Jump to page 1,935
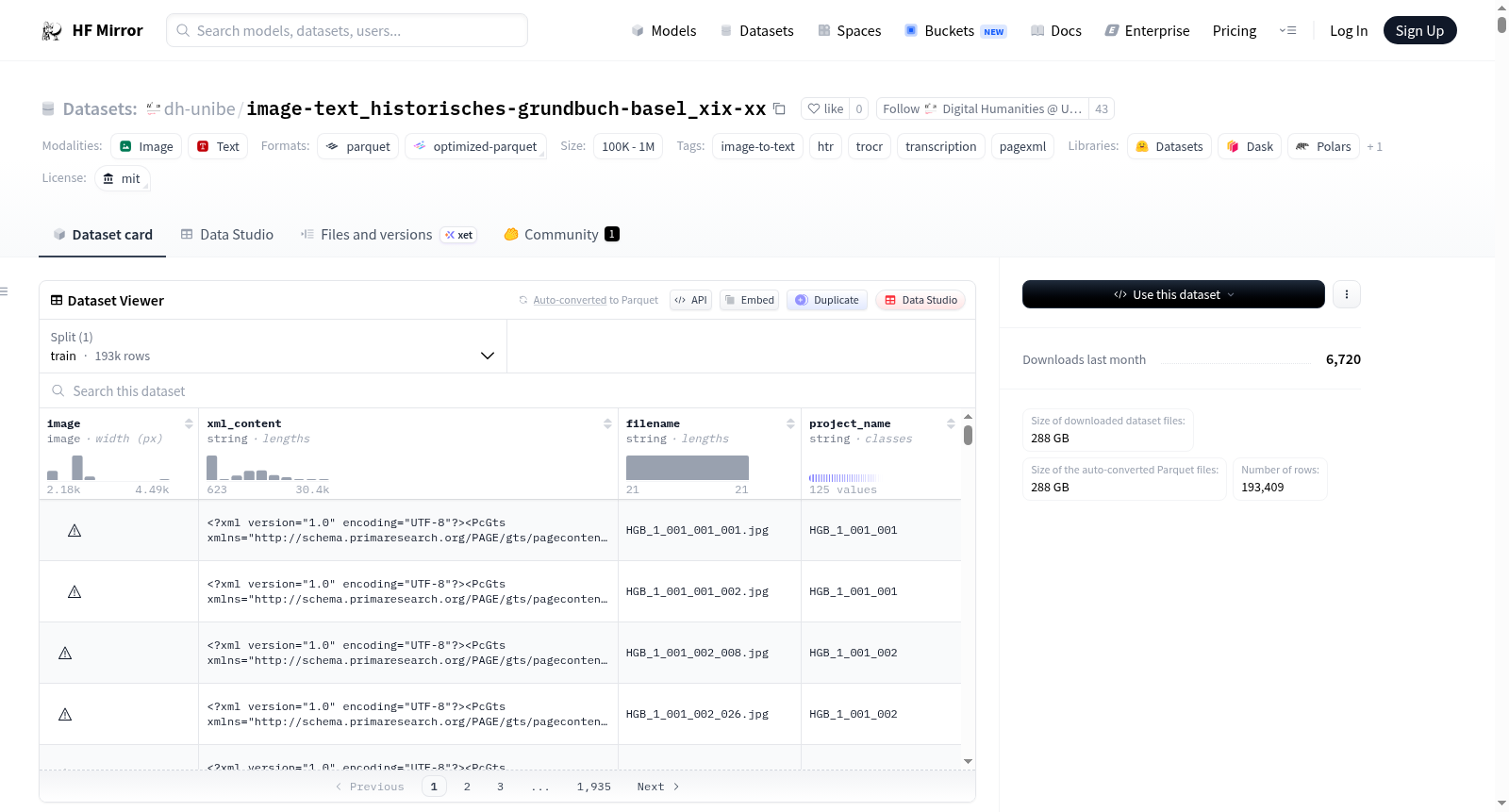Screen dimensions: 1509x812 point(594,787)
